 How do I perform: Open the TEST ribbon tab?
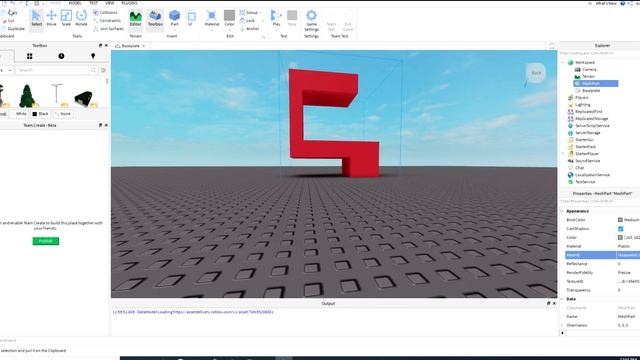[93, 3]
